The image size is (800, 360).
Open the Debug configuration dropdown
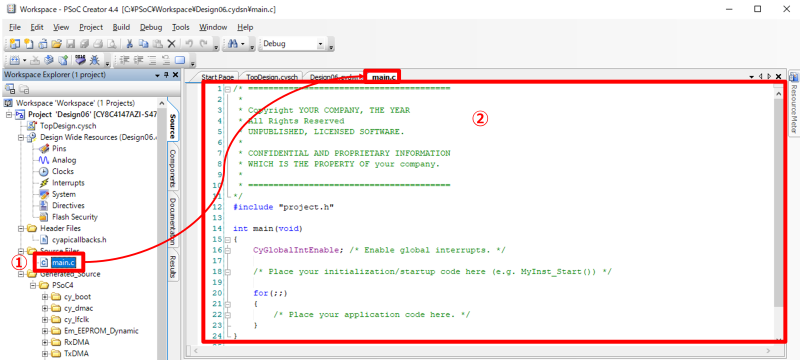point(321,44)
